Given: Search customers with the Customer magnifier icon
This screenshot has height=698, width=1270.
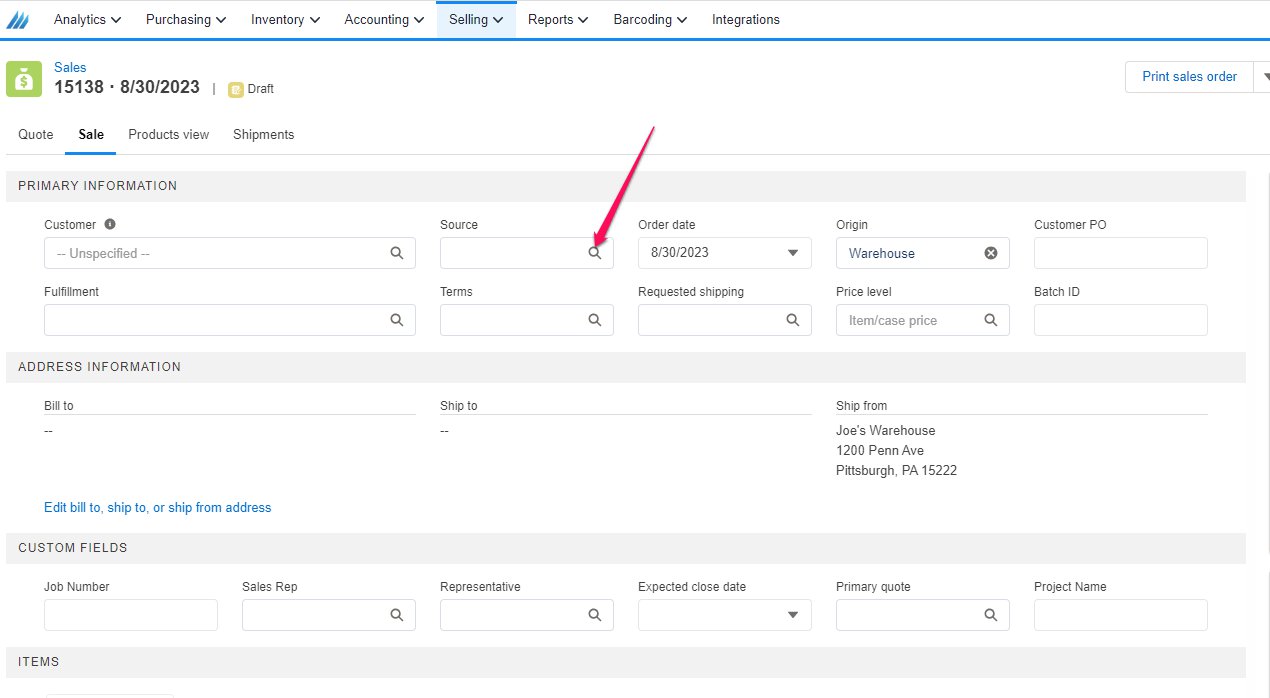Looking at the screenshot, I should [397, 253].
